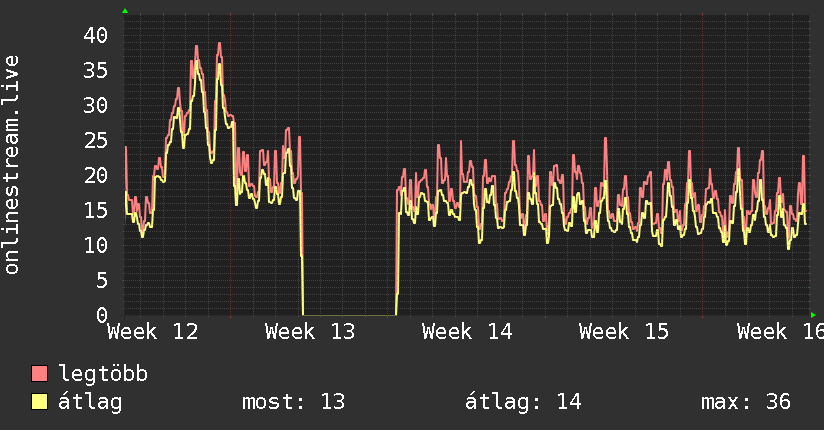Click the Week 13 axis label
Viewport: 824px width, 430px height.
point(310,332)
